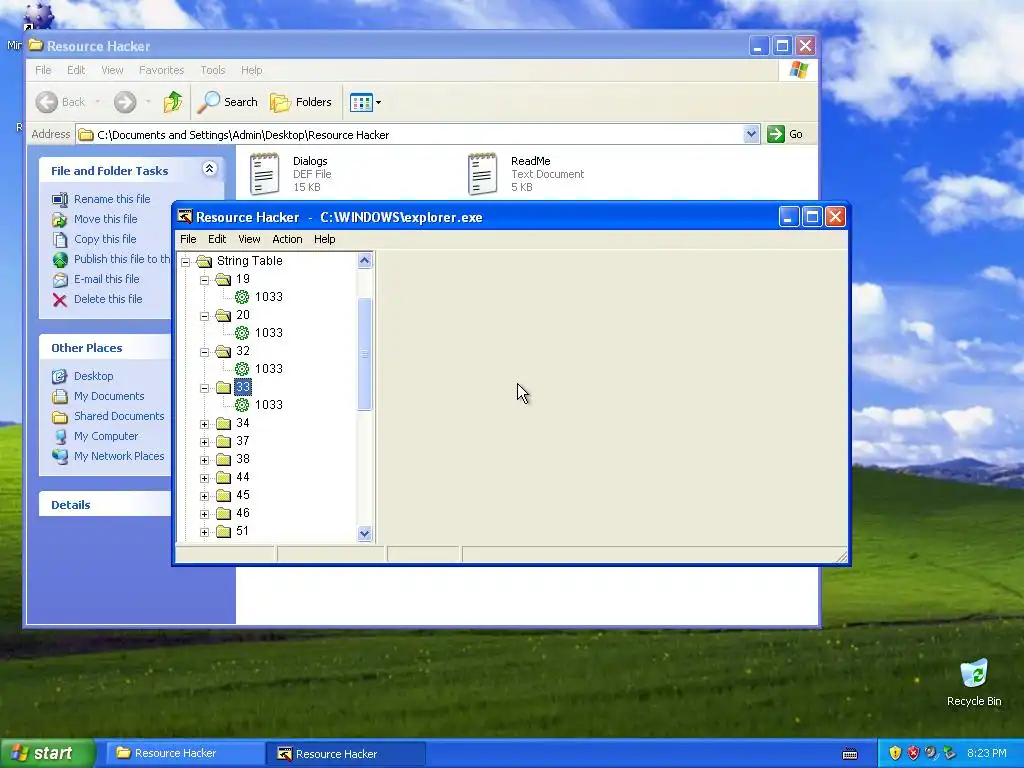Expand folder 44 in the tree
Viewport: 1024px width, 768px height.
[x=204, y=478]
